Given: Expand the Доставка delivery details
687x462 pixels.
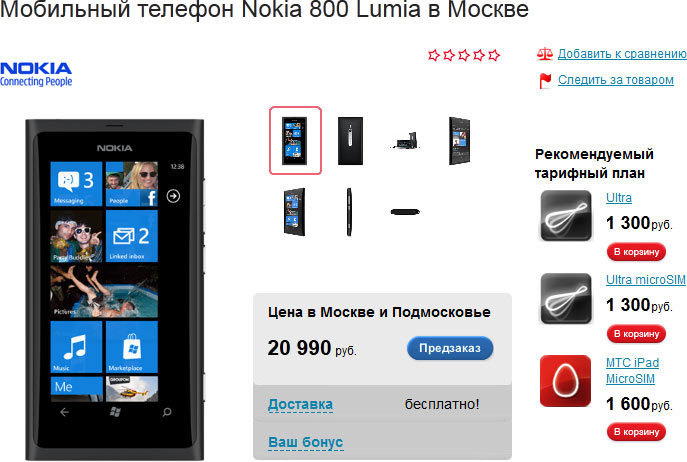Looking at the screenshot, I should [300, 404].
